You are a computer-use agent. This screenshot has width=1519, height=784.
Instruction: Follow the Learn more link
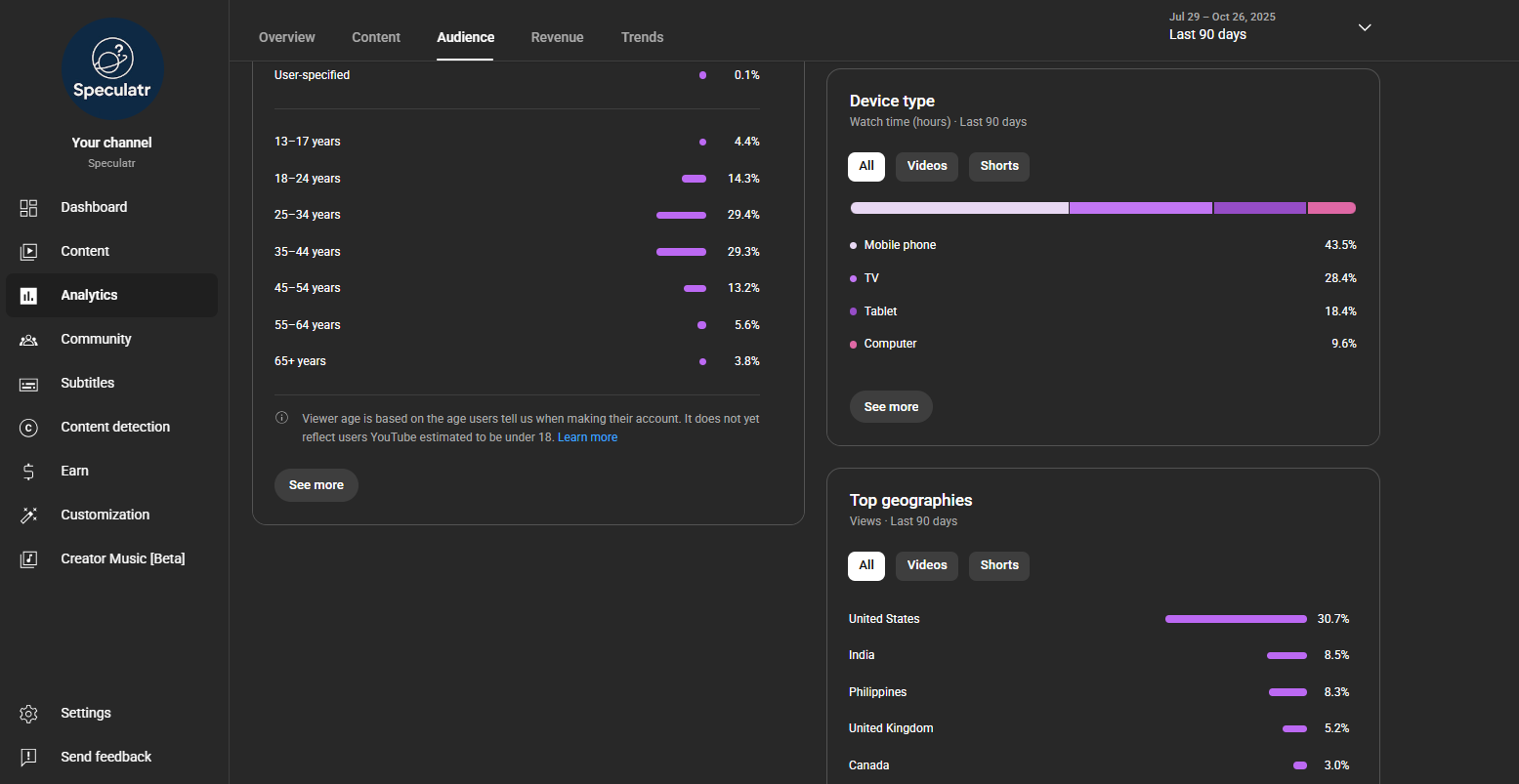[587, 437]
